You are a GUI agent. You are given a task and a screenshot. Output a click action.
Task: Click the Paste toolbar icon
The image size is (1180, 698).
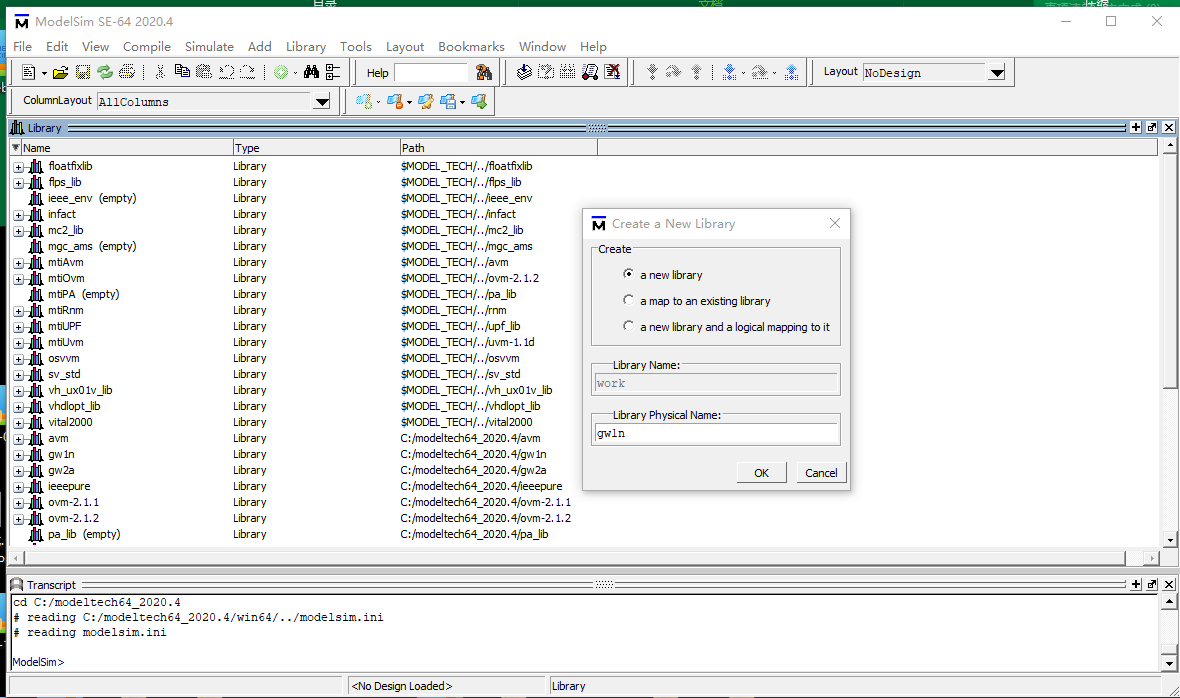204,72
